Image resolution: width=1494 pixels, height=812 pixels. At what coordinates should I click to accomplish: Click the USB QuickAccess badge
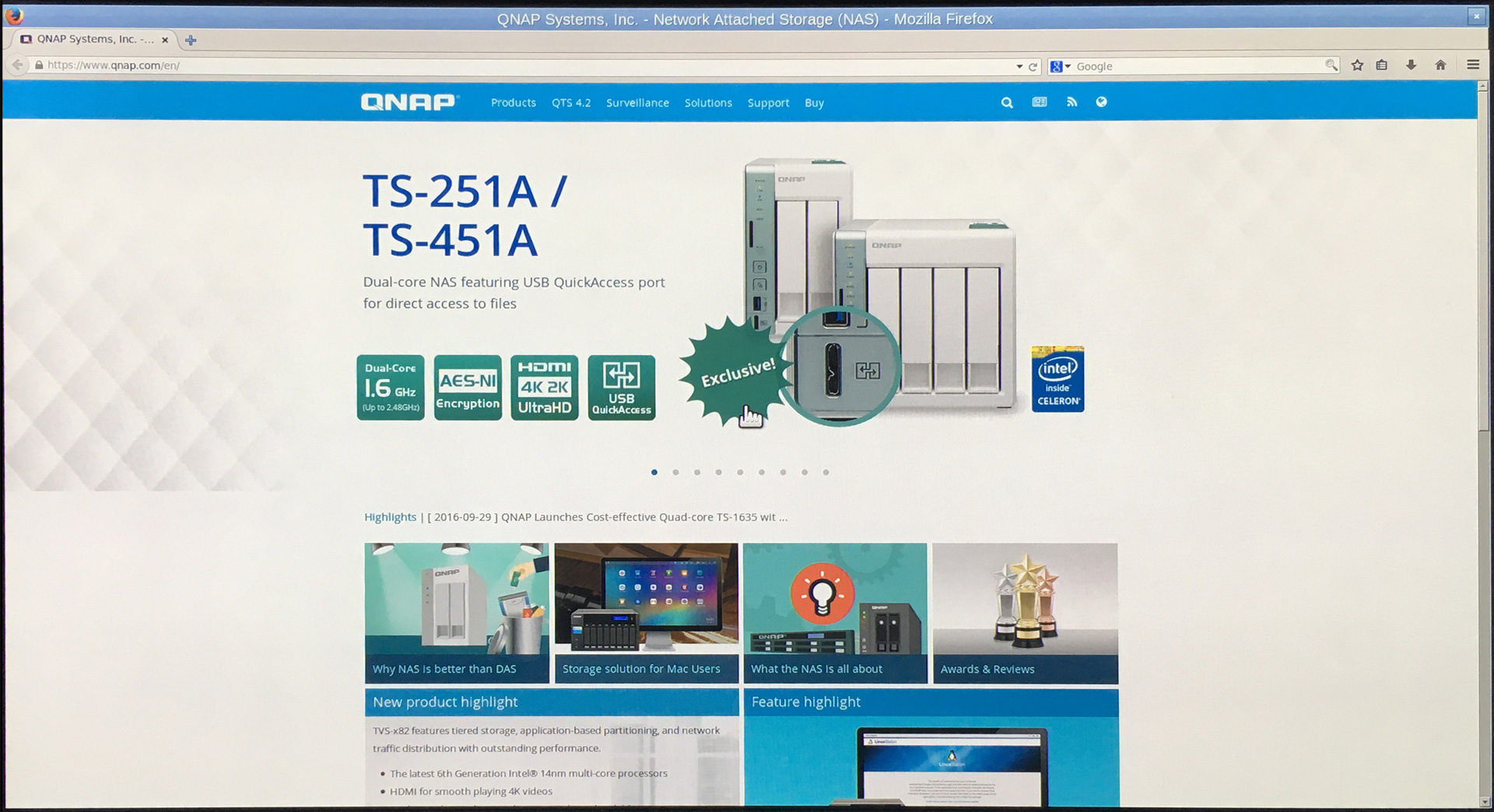622,387
